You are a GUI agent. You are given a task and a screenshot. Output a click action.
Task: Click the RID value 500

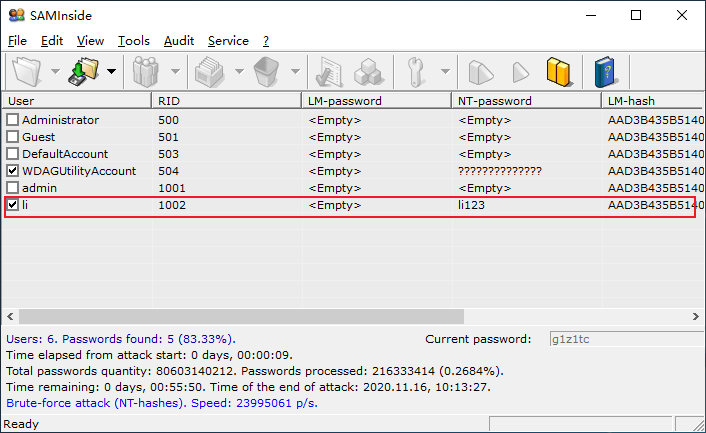point(168,120)
